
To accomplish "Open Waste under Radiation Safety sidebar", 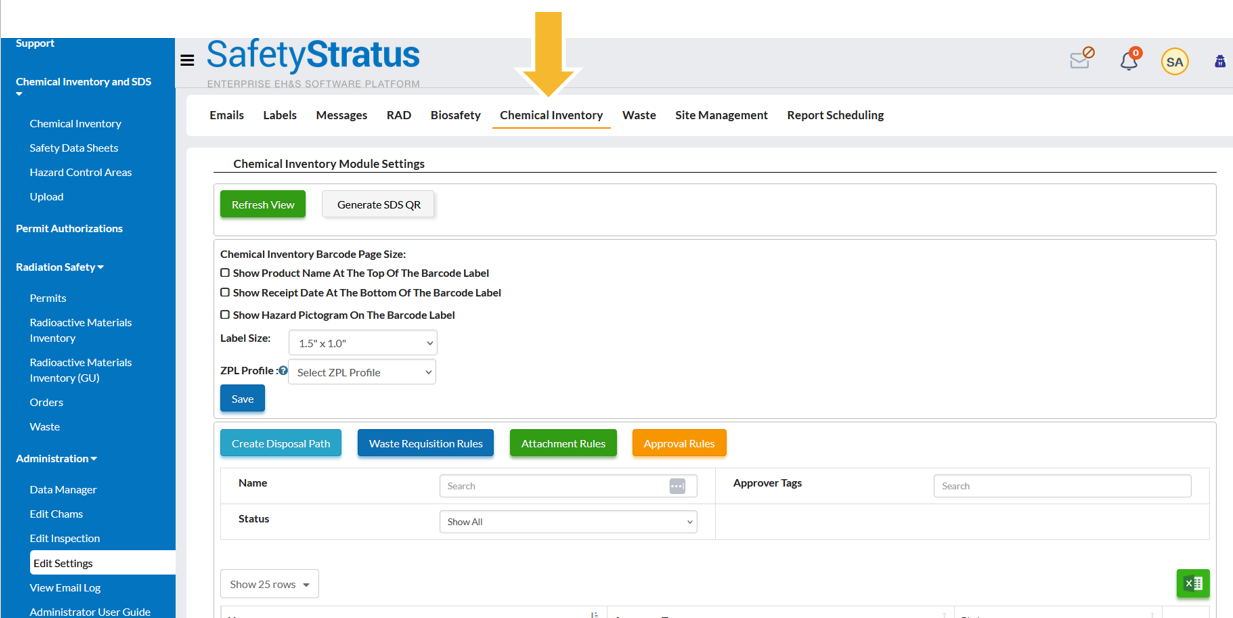I will pos(45,426).
